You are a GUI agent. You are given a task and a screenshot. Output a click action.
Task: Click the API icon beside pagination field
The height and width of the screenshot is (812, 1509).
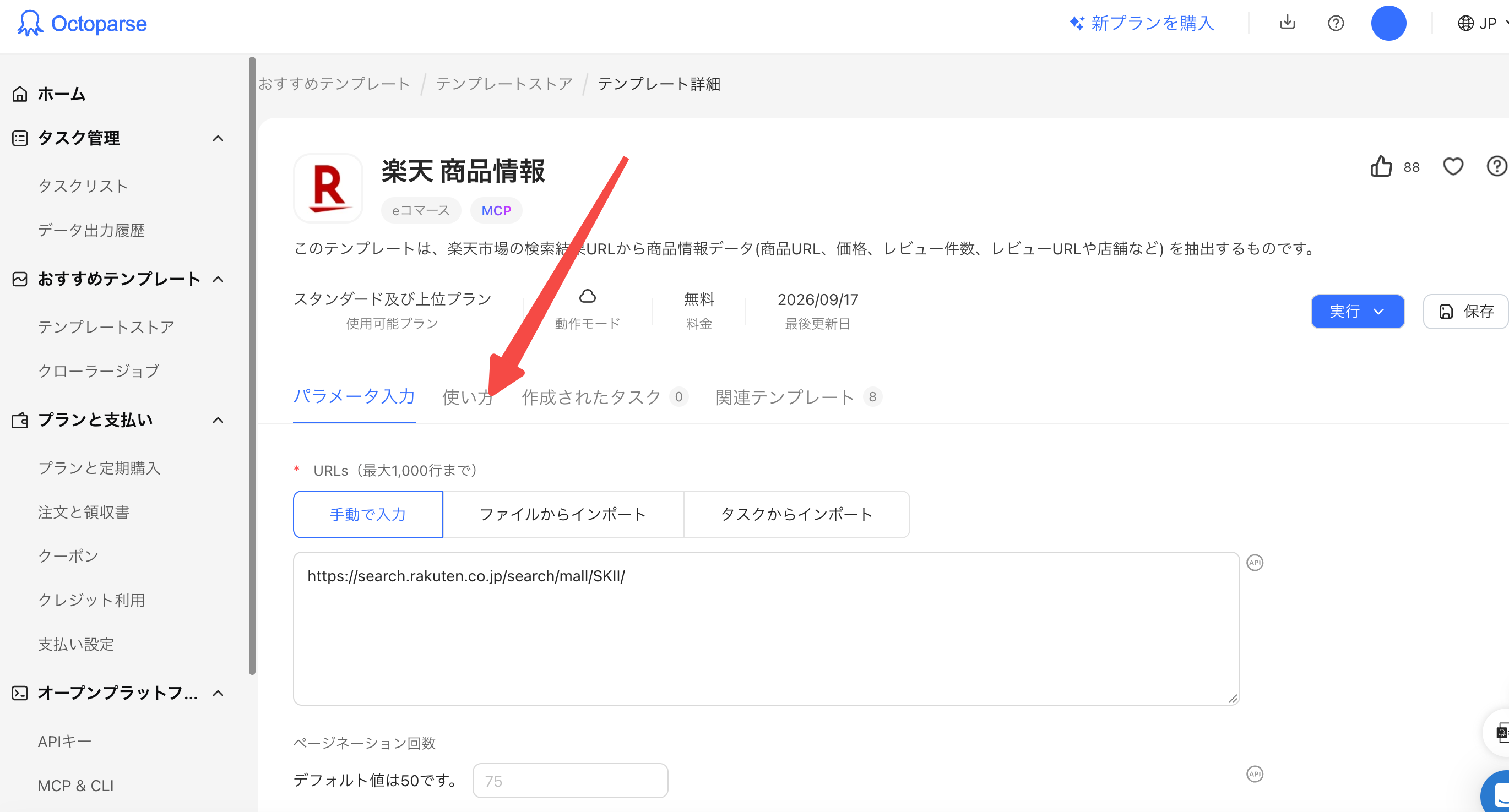pos(1255,774)
